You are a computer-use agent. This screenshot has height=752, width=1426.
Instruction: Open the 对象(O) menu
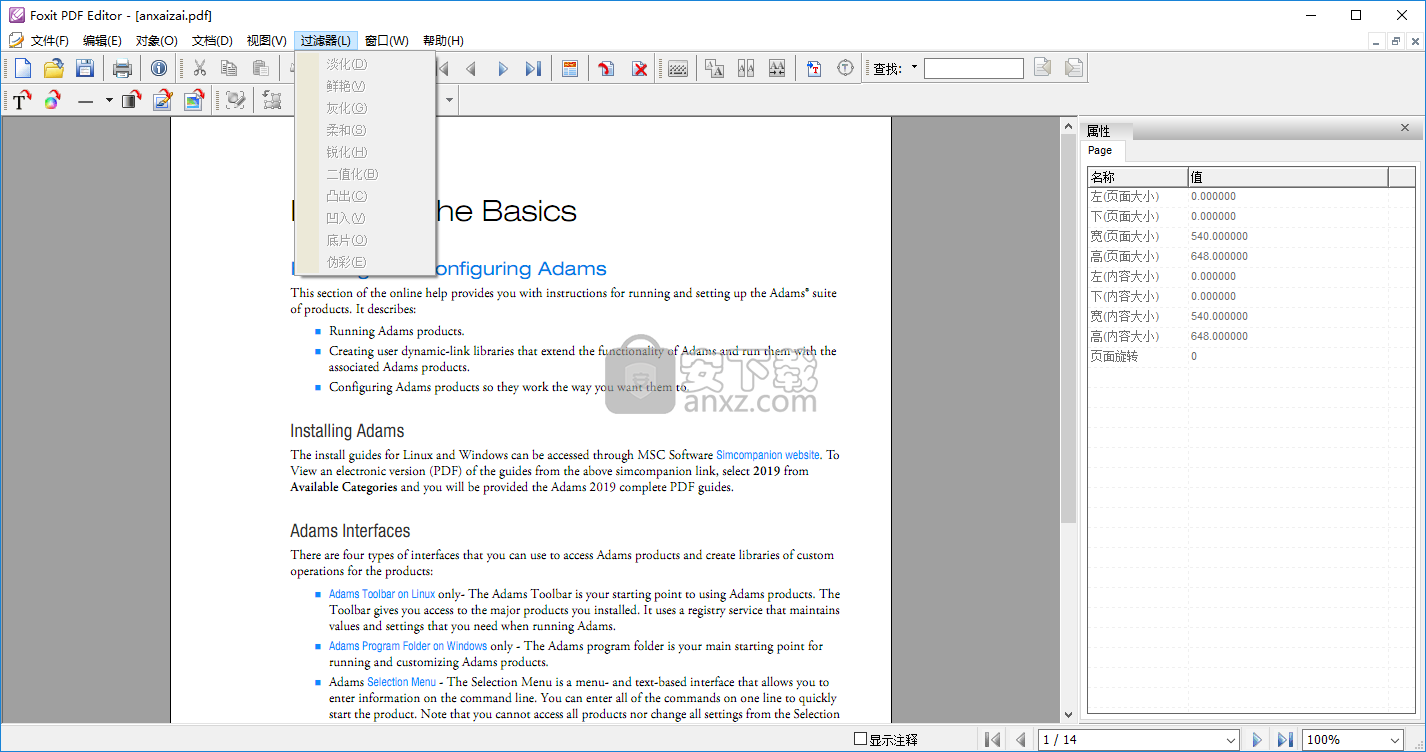[156, 41]
